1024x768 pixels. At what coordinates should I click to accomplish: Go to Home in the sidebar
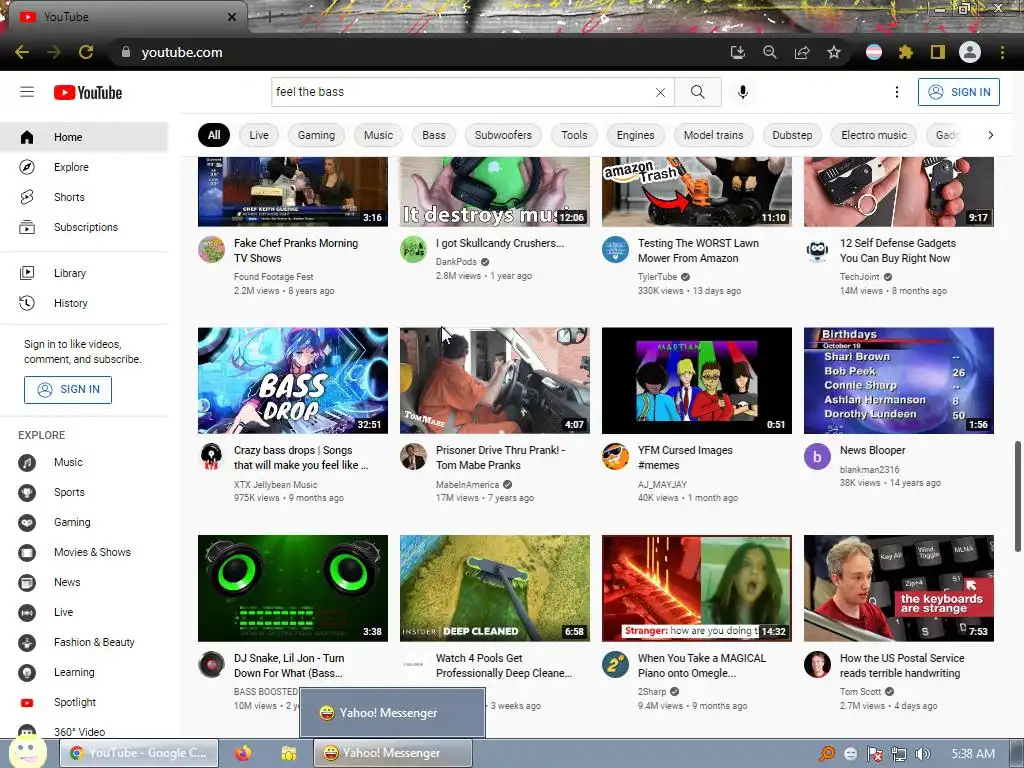84,137
